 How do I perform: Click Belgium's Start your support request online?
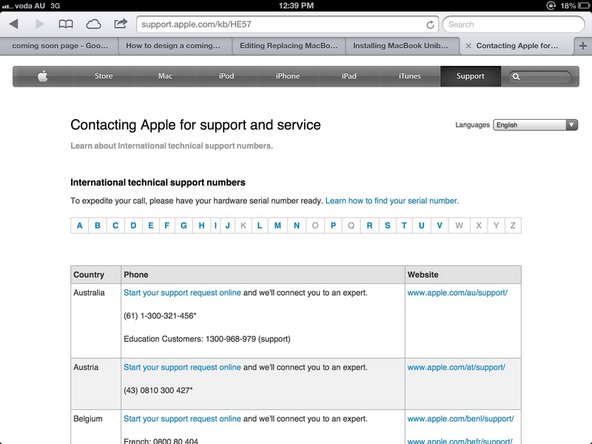(182, 419)
